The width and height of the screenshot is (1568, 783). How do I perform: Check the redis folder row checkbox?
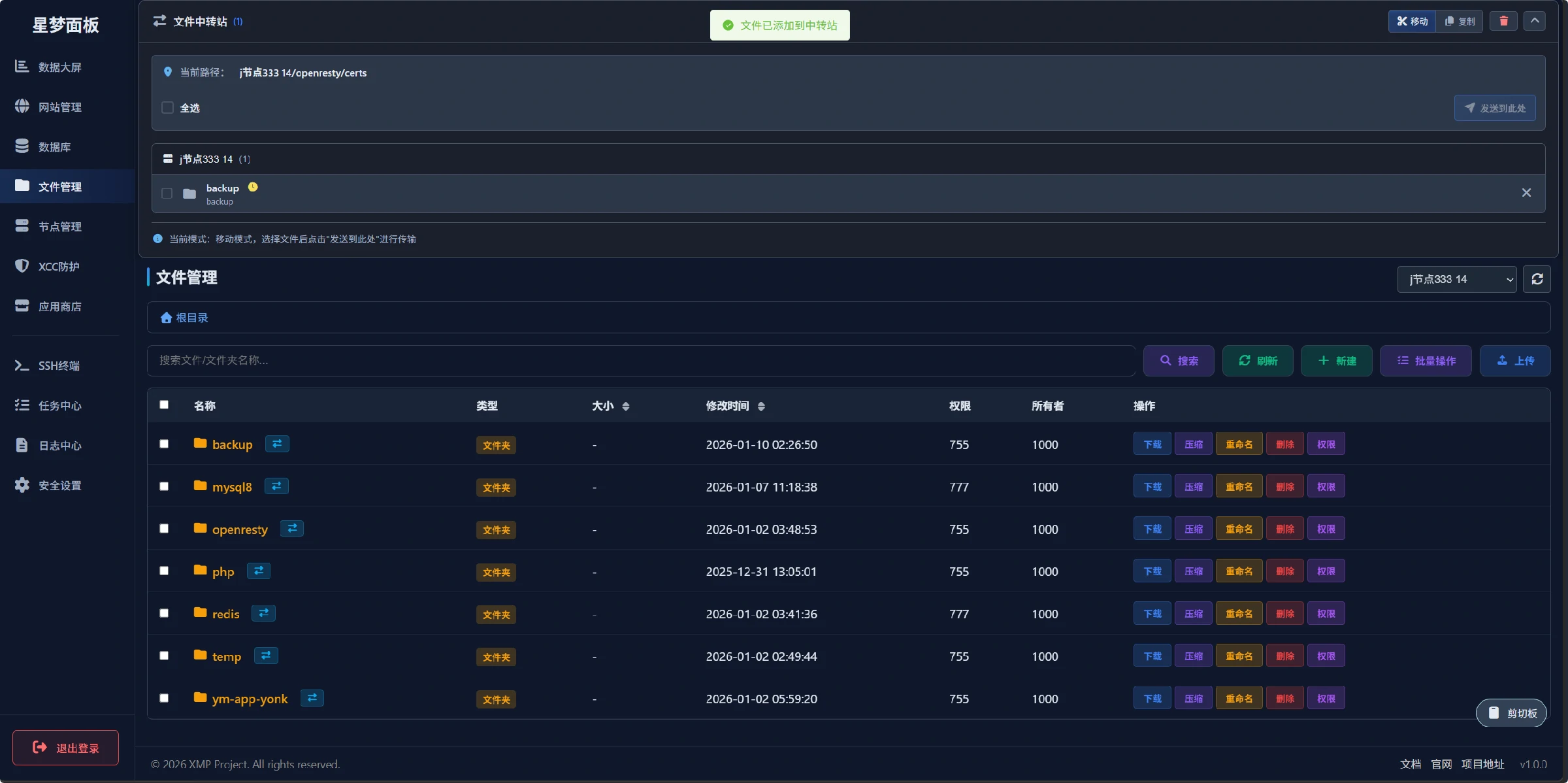tap(164, 613)
